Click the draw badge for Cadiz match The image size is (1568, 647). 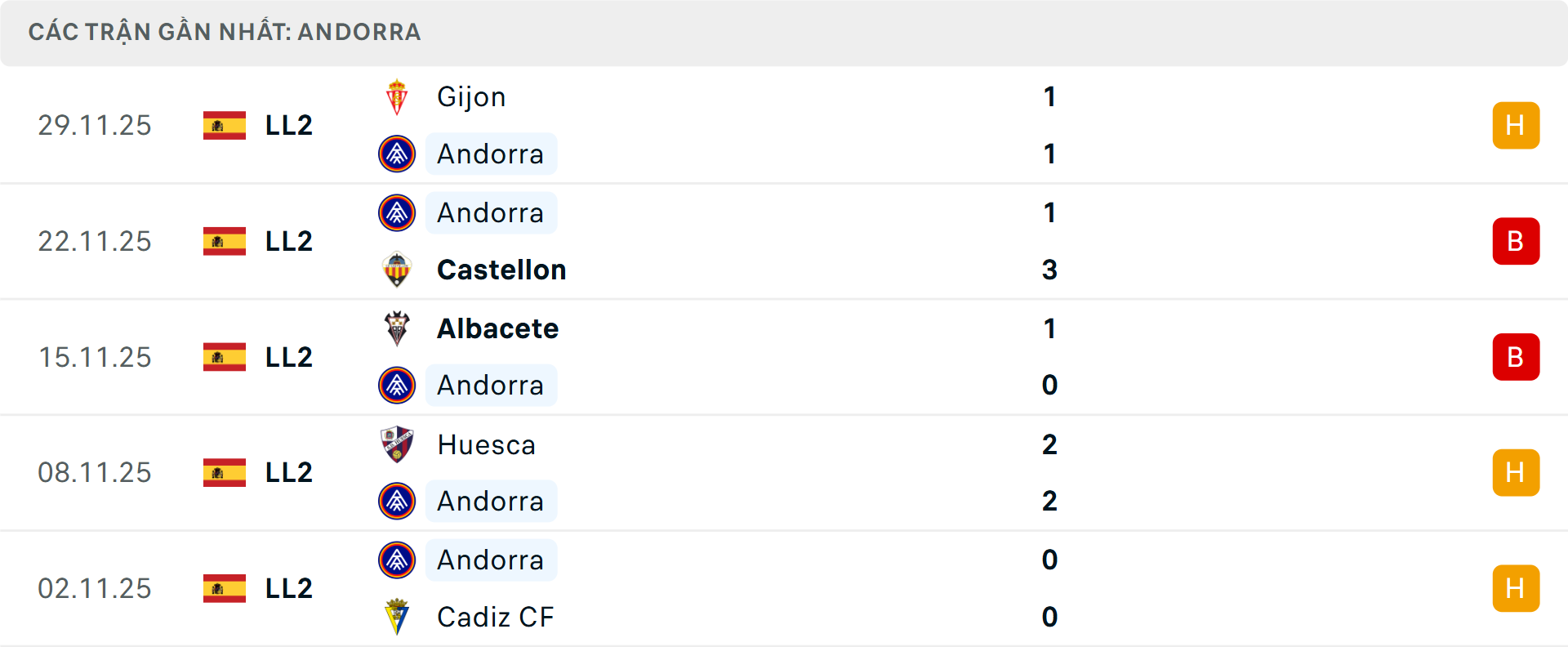tap(1516, 588)
